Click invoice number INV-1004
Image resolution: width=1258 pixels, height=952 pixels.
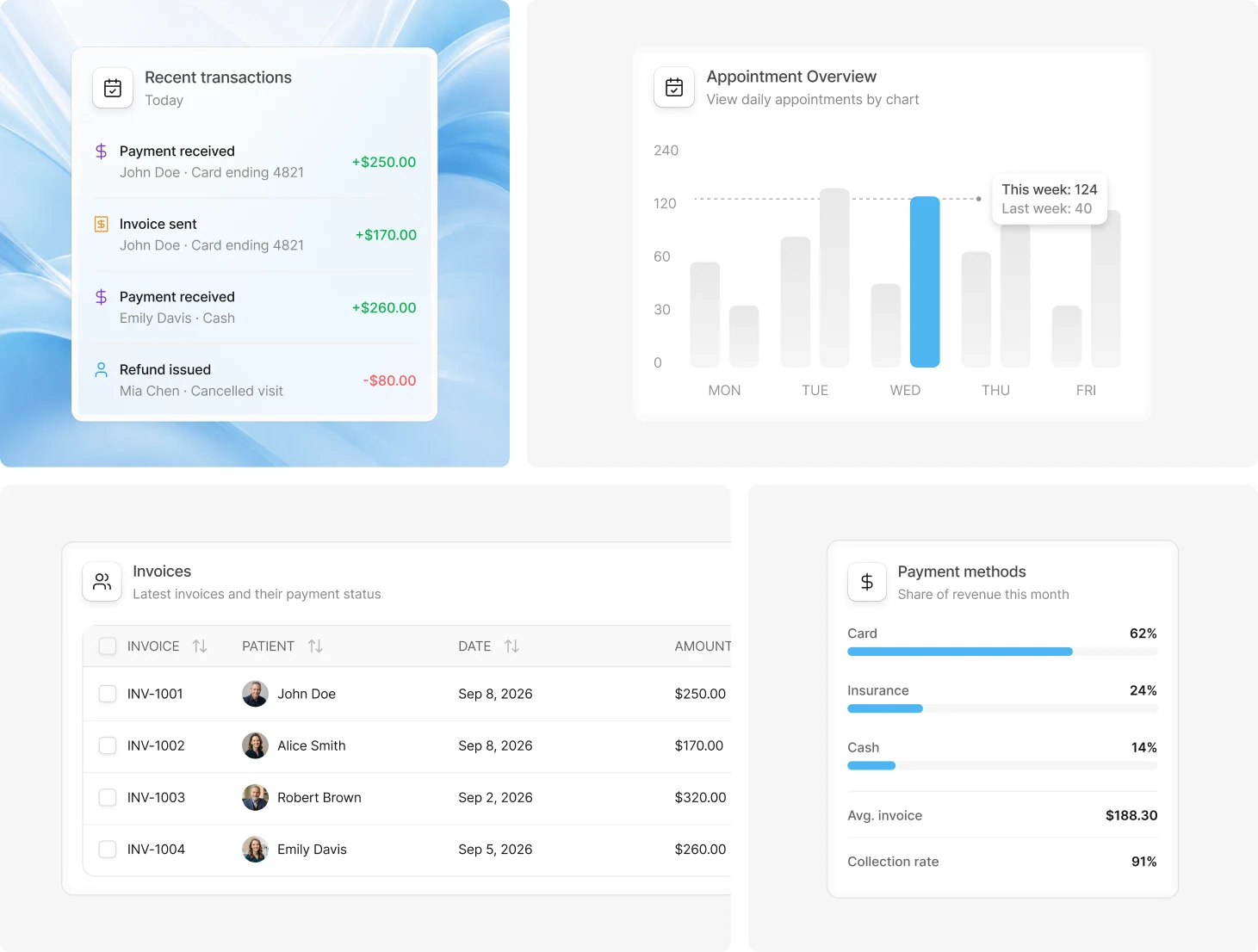pyautogui.click(x=156, y=850)
